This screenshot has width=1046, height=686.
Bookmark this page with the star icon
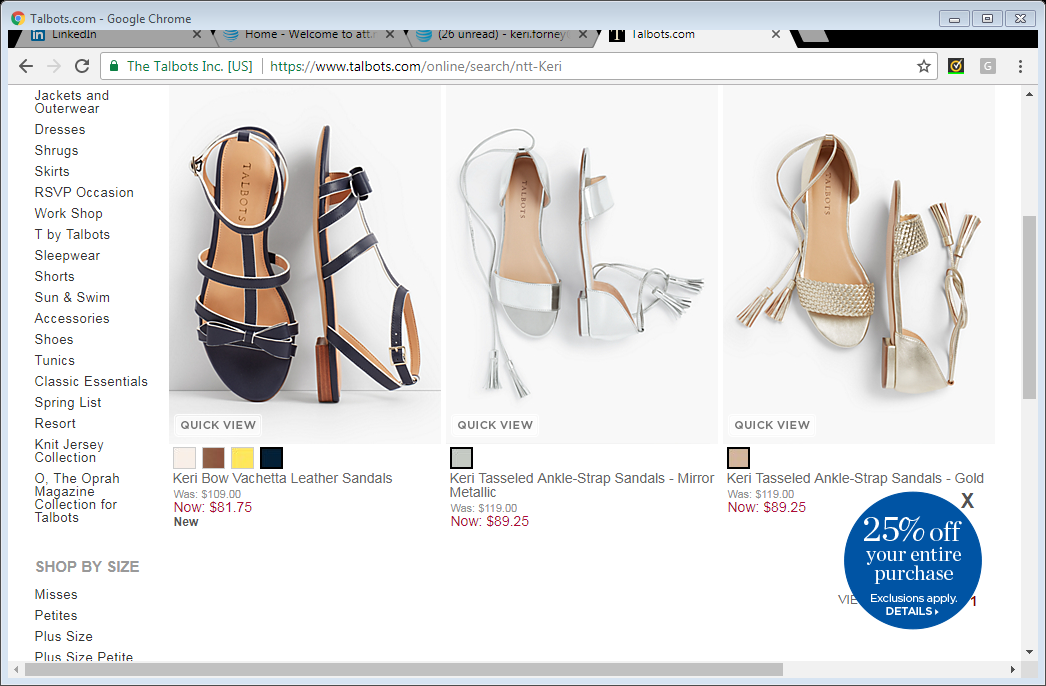(x=923, y=66)
